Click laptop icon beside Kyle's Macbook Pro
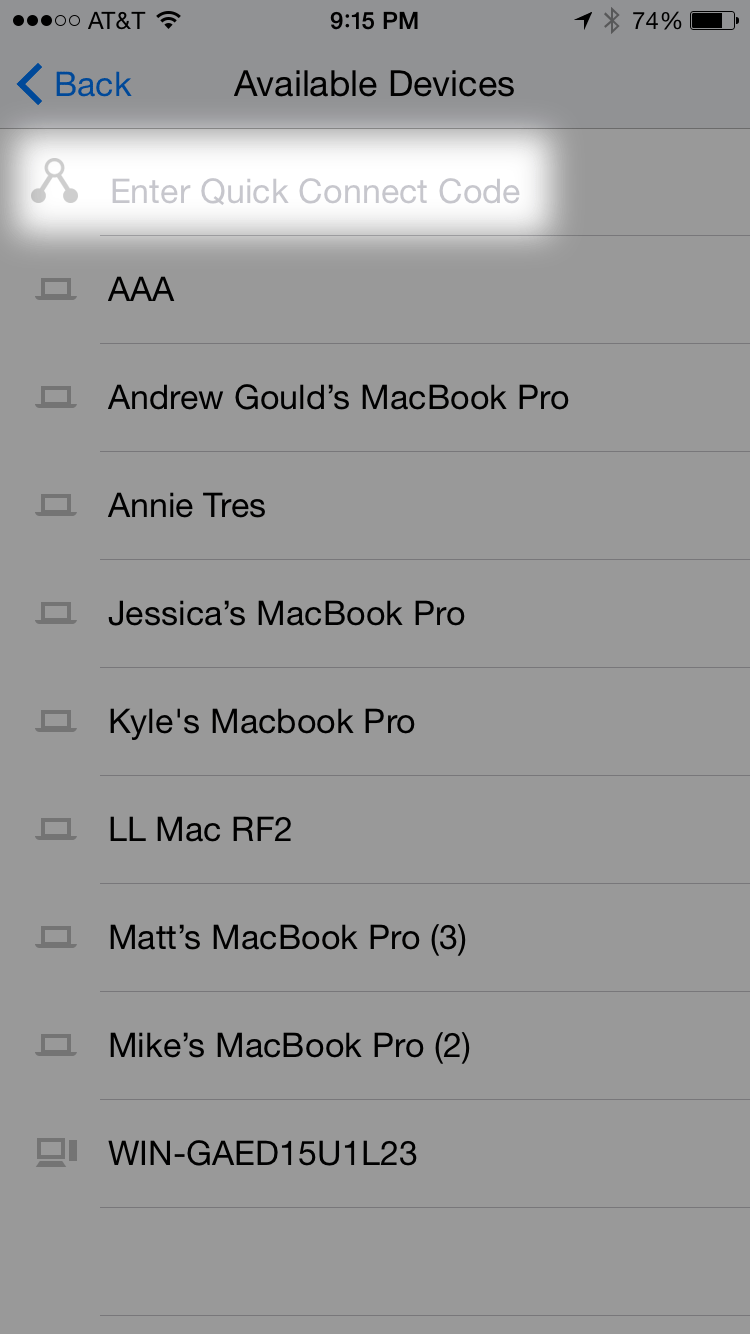Viewport: 750px width, 1334px height. 56,722
